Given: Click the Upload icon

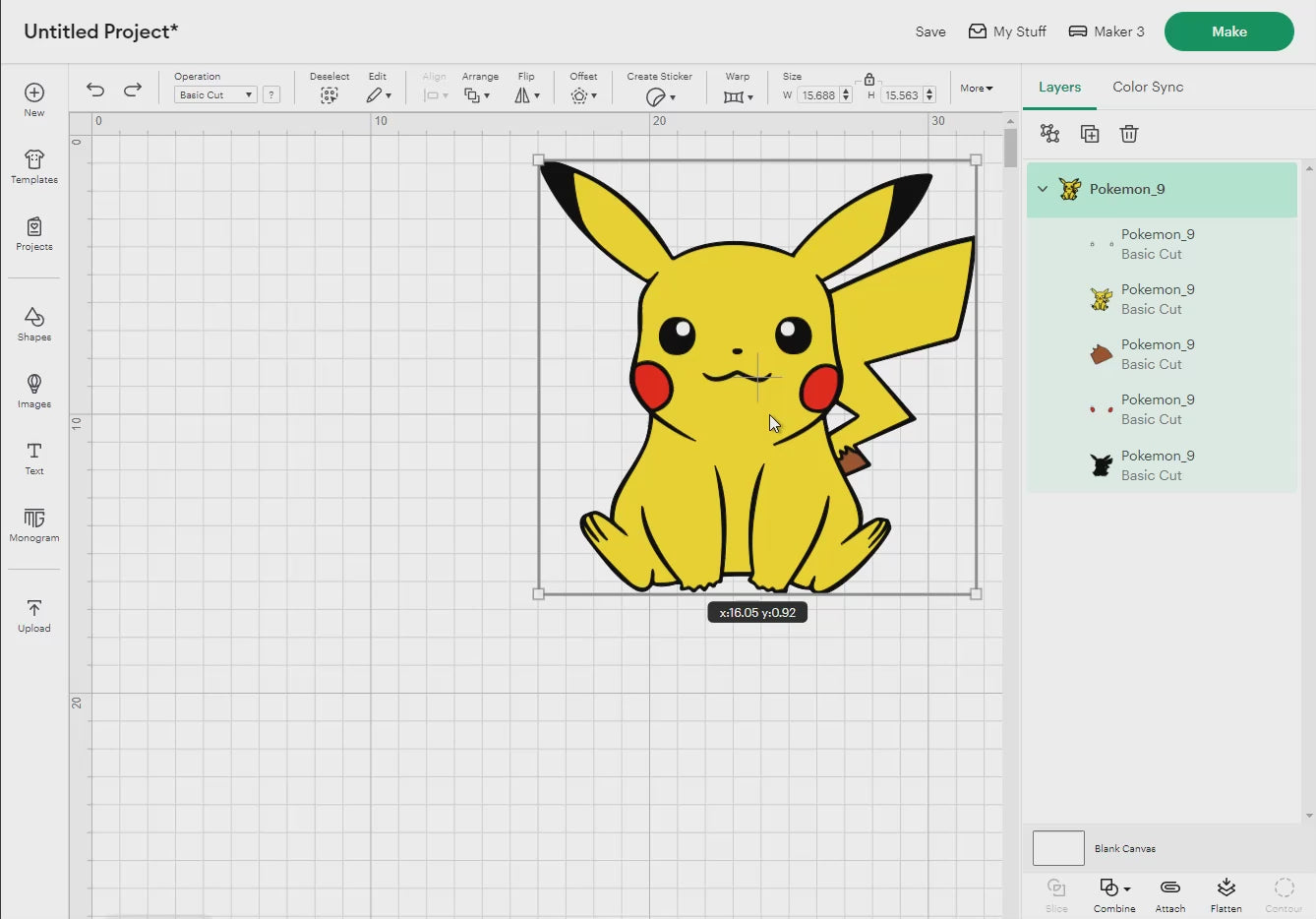Looking at the screenshot, I should 34,608.
